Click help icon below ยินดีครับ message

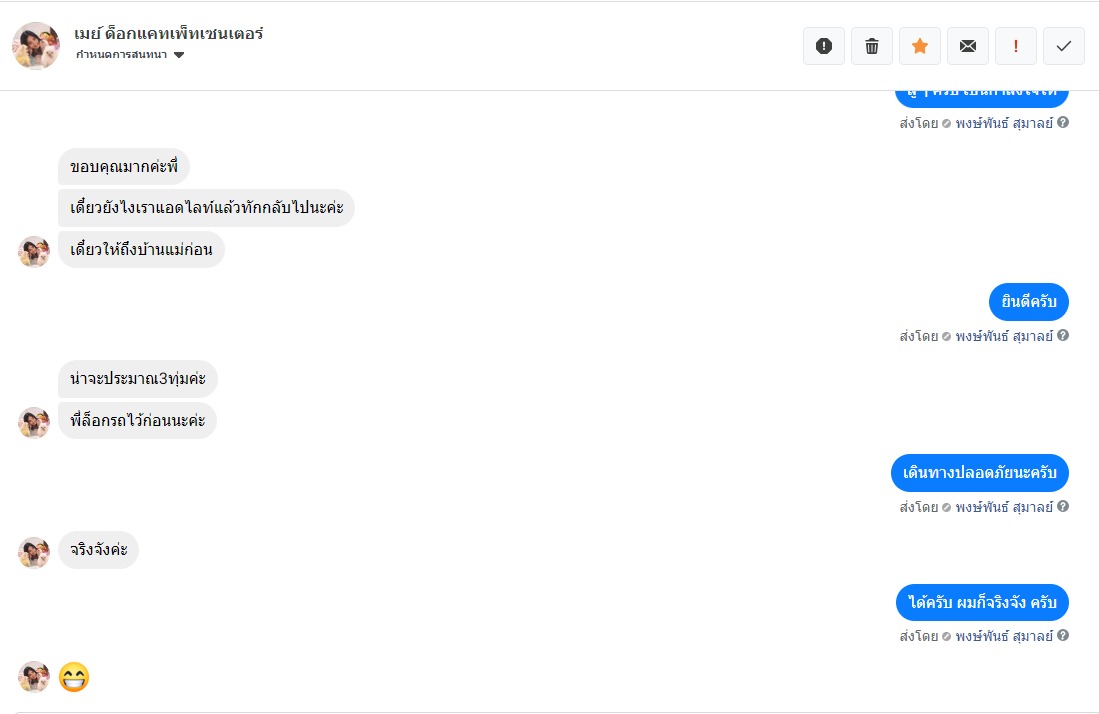pyautogui.click(x=1063, y=336)
